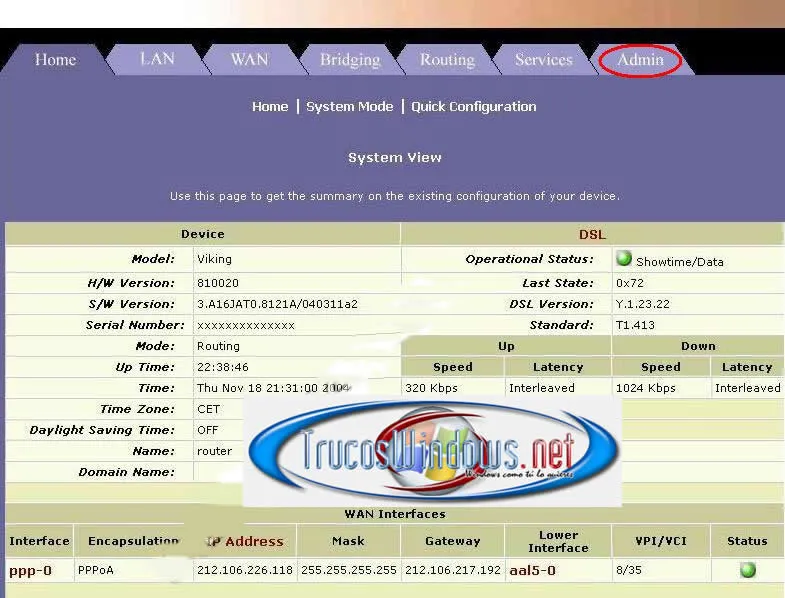This screenshot has height=598, width=785.
Task: Open the Quick Configuration link
Action: point(473,106)
